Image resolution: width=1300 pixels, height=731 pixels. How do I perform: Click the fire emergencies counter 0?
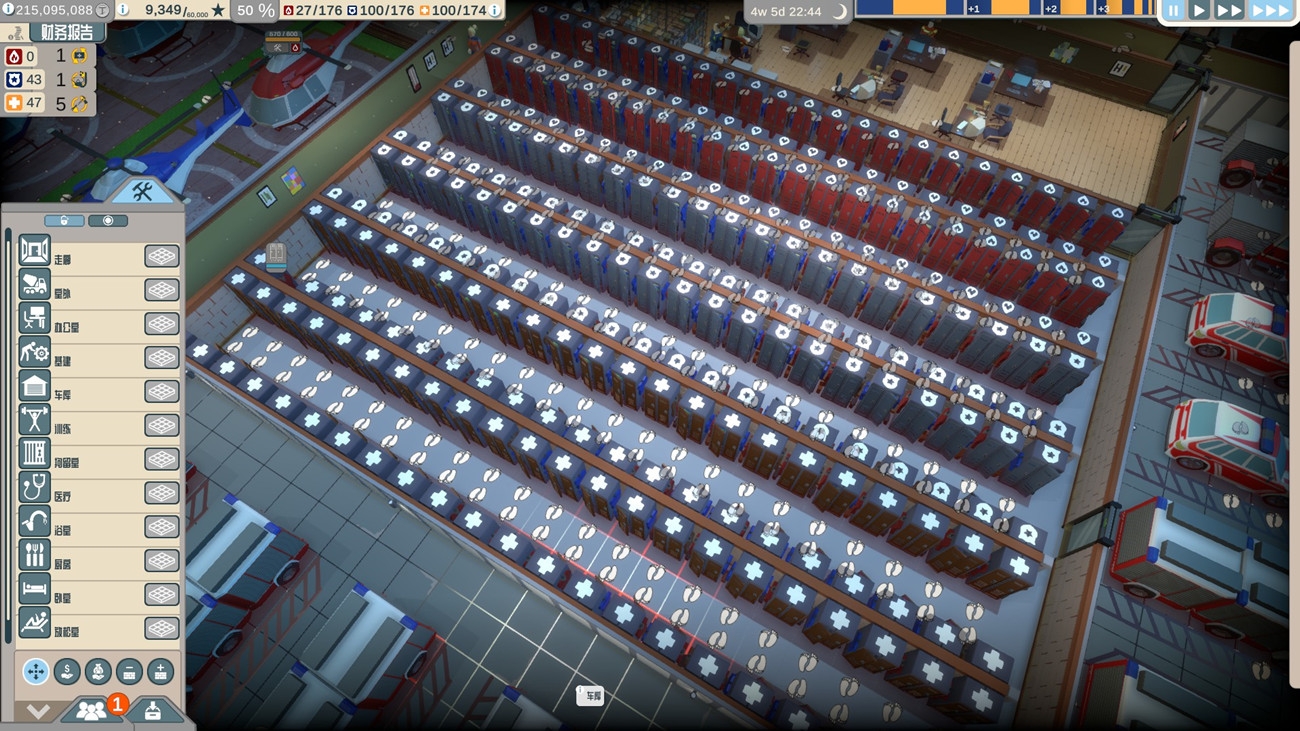coord(22,56)
